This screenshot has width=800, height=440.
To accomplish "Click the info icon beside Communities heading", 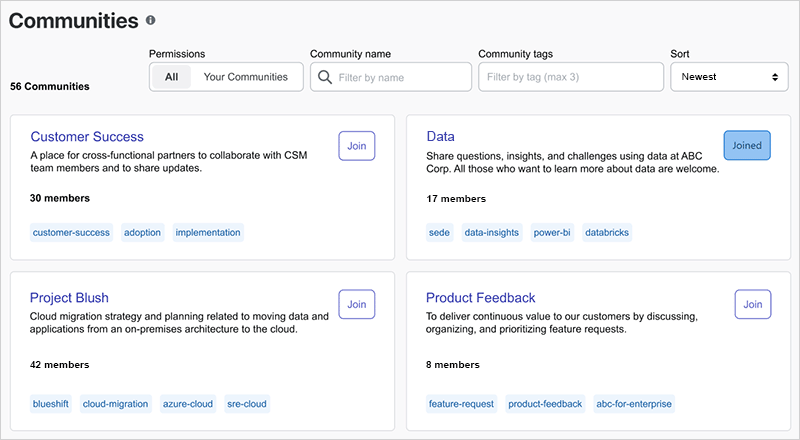I will pos(151,20).
